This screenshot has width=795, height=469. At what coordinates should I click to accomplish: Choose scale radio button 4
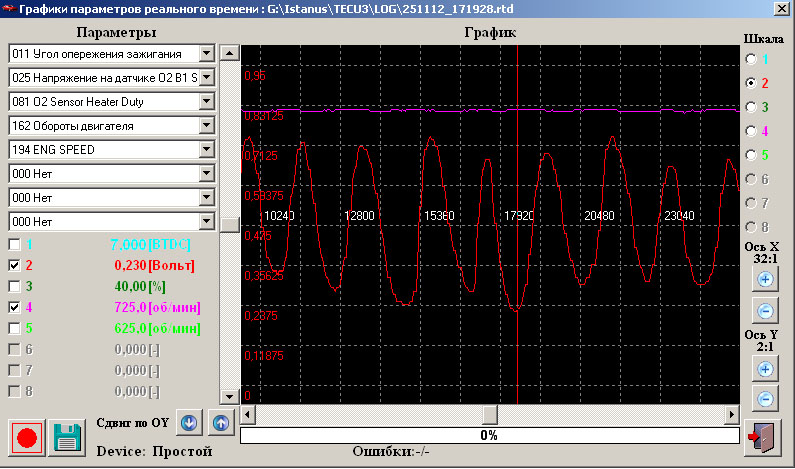tap(751, 131)
